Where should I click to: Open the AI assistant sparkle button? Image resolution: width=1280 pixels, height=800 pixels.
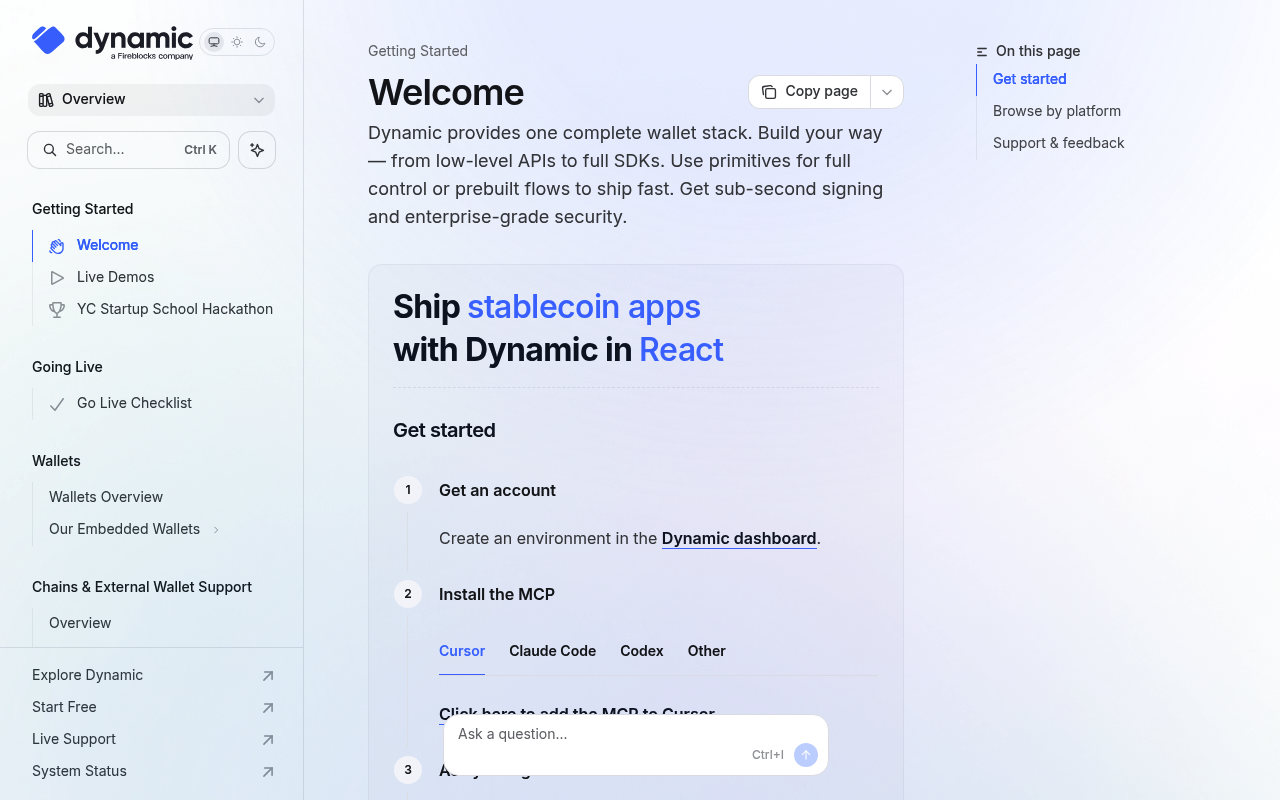(x=257, y=150)
